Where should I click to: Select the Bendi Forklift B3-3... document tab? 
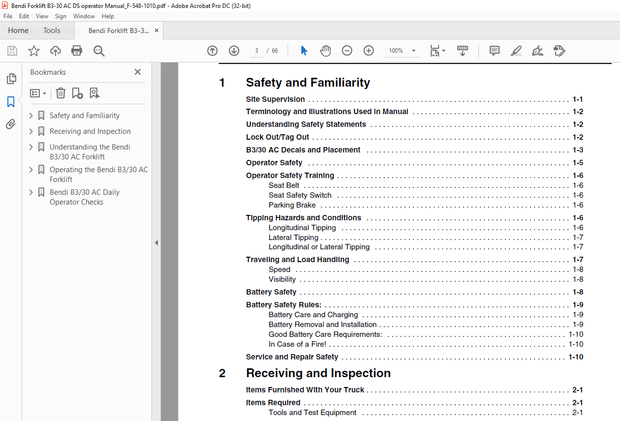click(119, 30)
